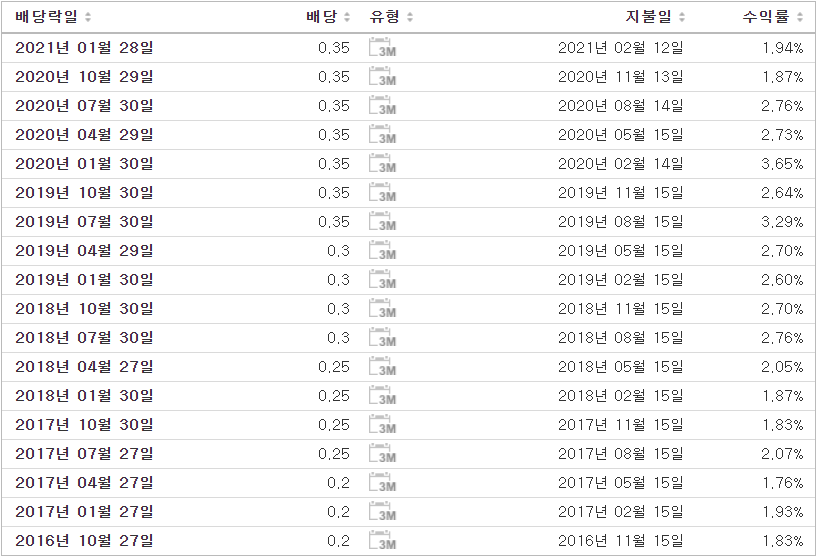Click 3M calendar icon in 2020년 01월 30일 row

point(382,164)
